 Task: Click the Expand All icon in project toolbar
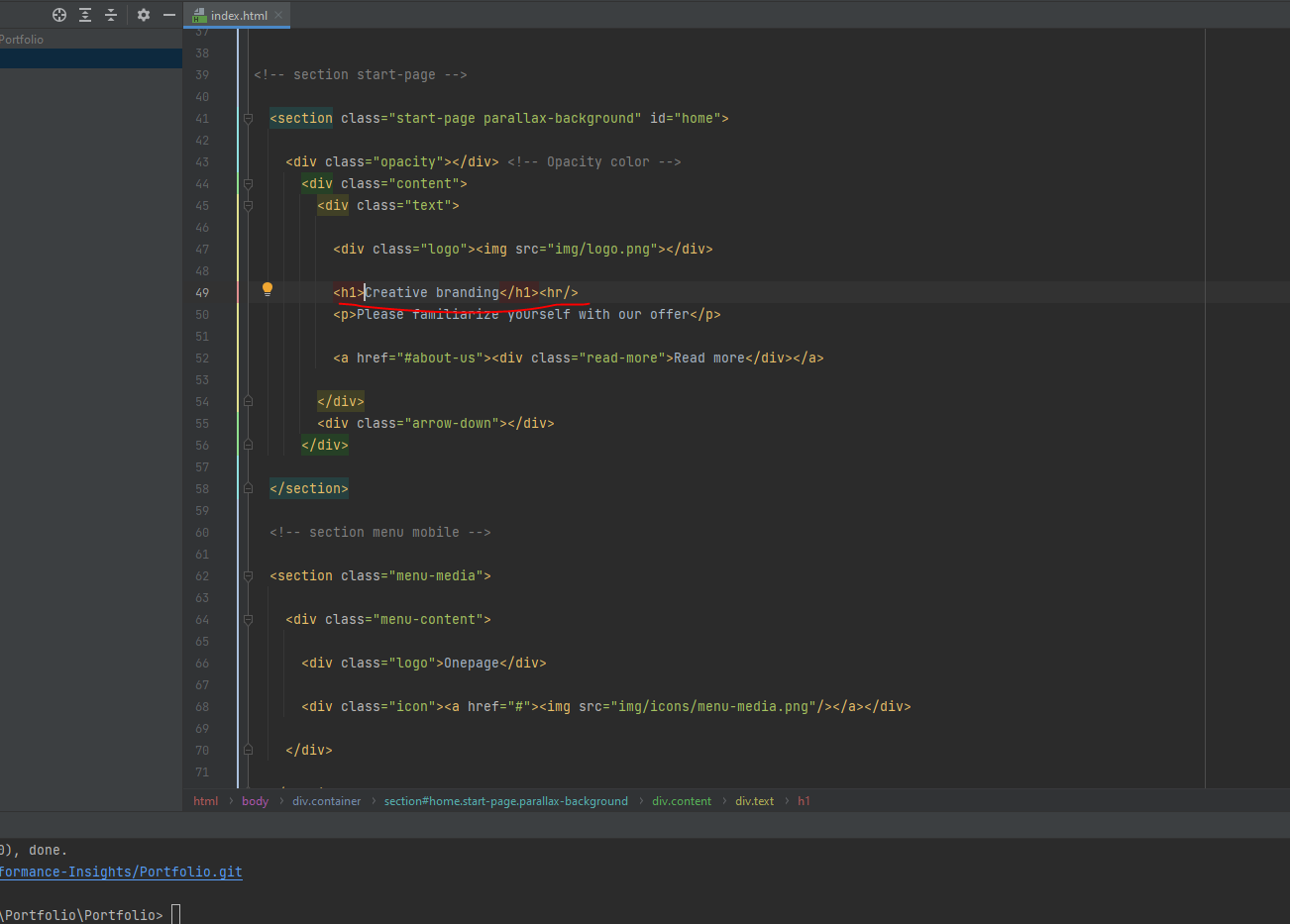85,15
